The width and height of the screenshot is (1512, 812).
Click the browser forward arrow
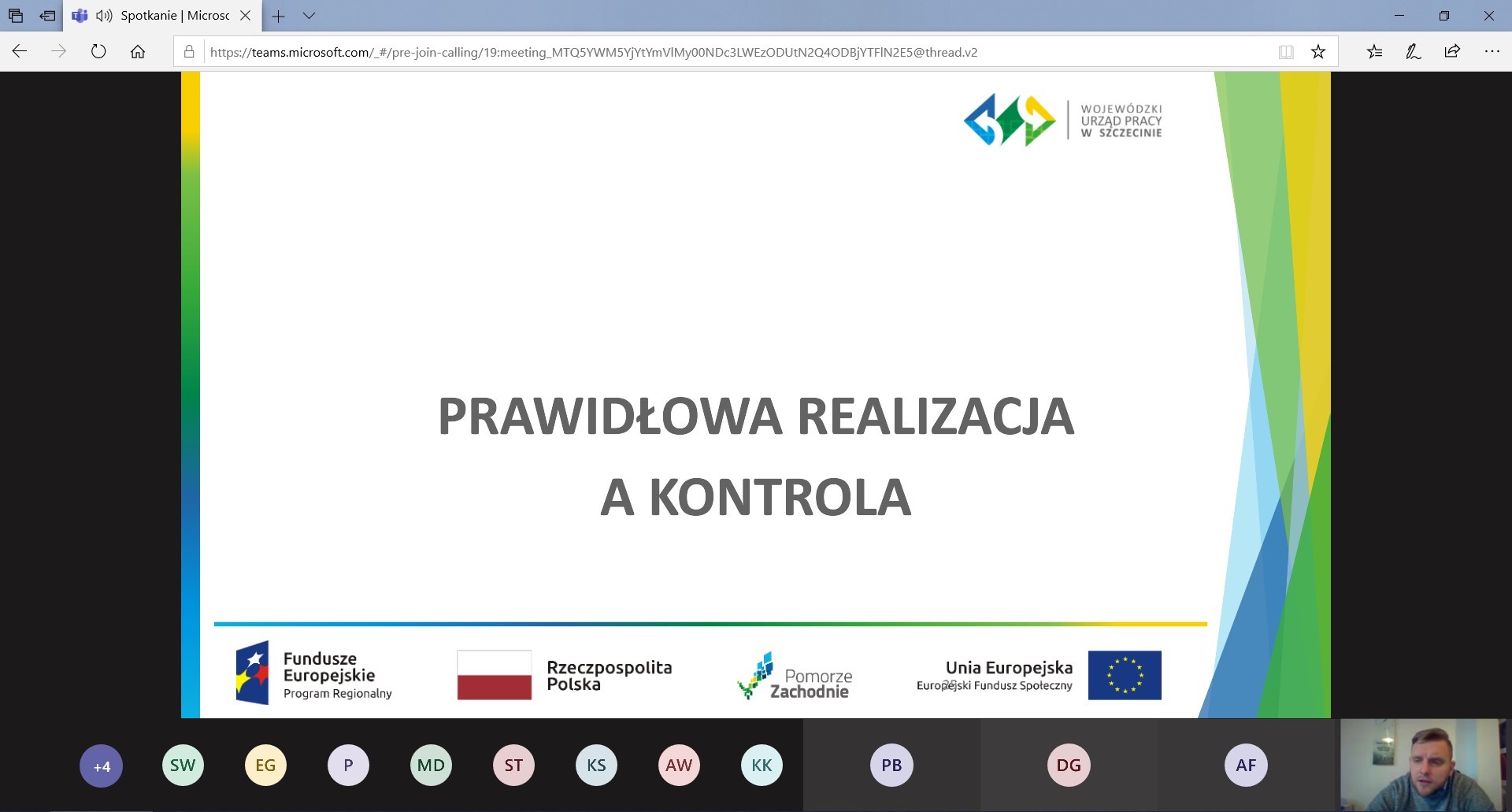[x=59, y=52]
